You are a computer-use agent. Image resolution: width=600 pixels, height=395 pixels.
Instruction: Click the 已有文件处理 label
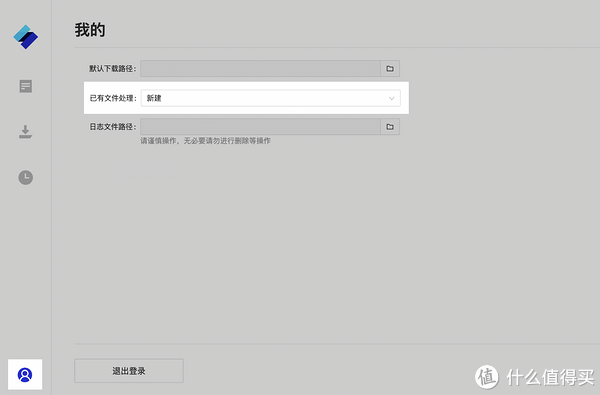(113, 98)
